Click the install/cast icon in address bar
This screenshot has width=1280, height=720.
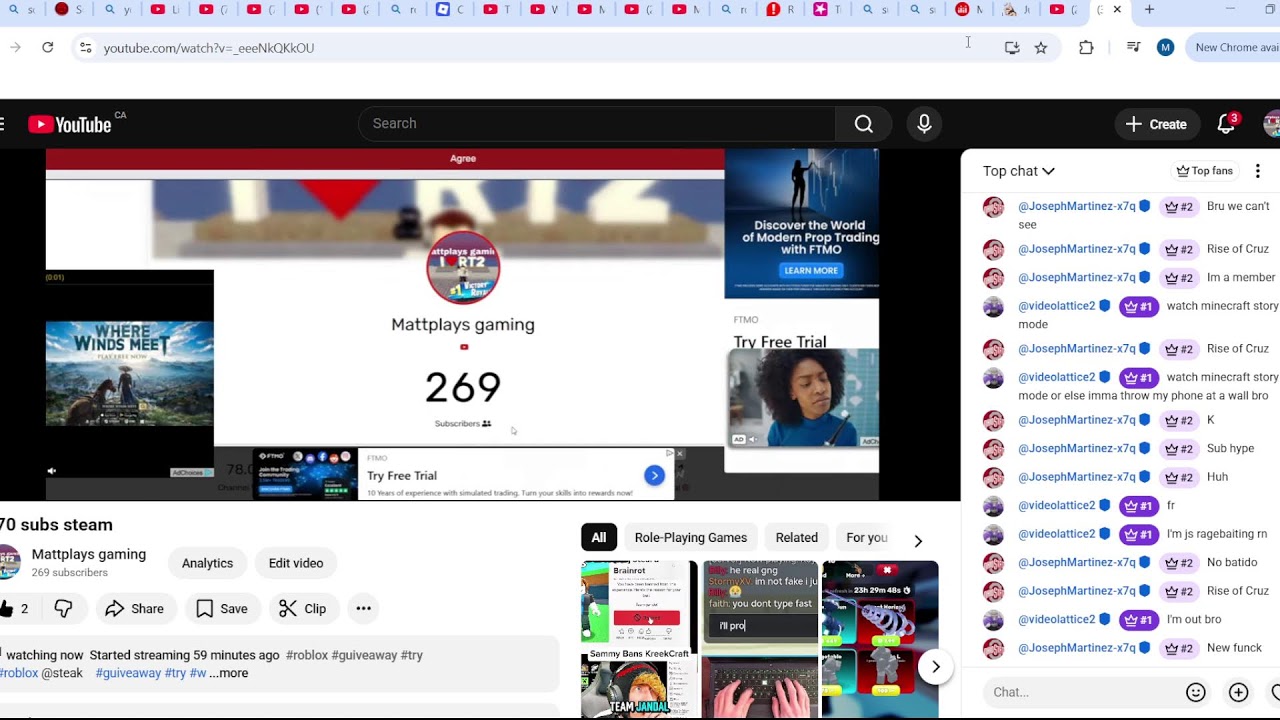coord(1012,47)
